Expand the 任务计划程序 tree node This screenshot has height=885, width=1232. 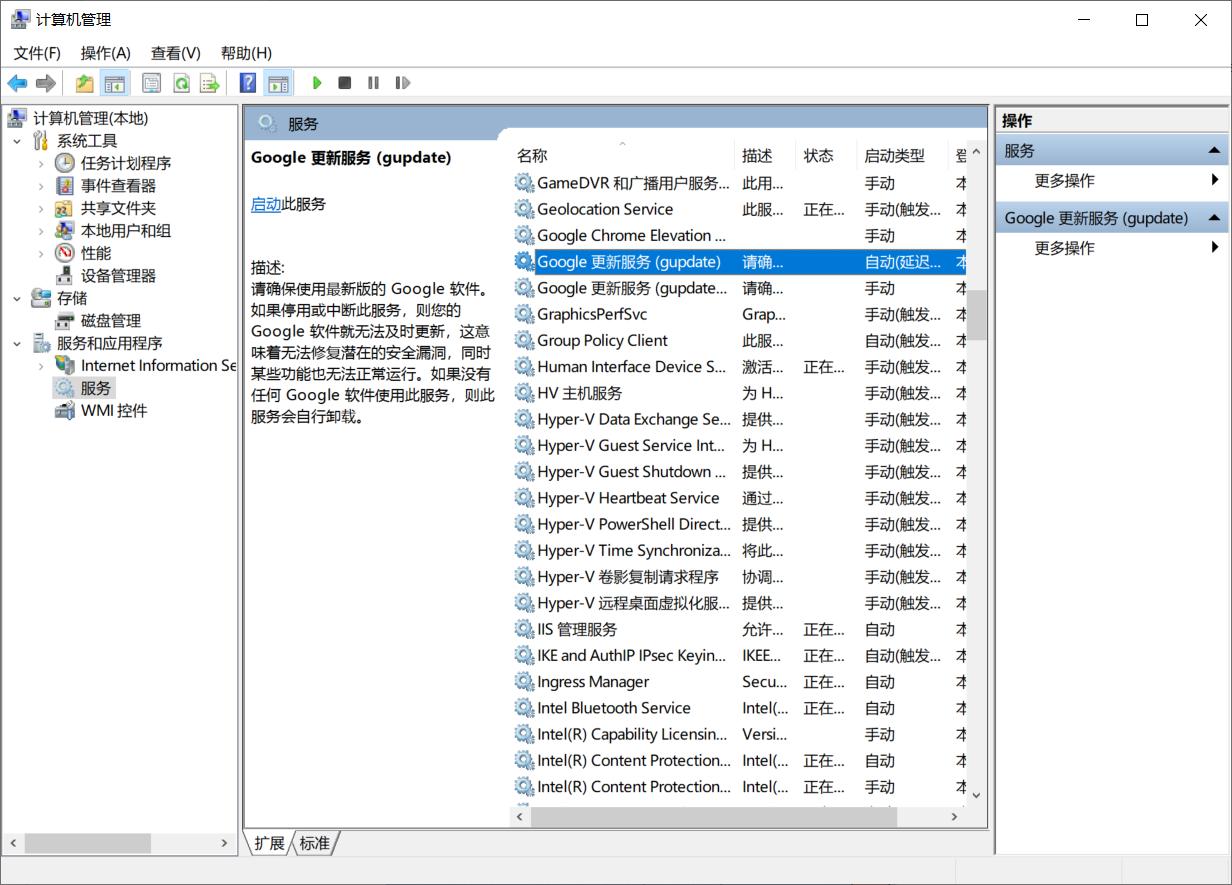click(41, 163)
